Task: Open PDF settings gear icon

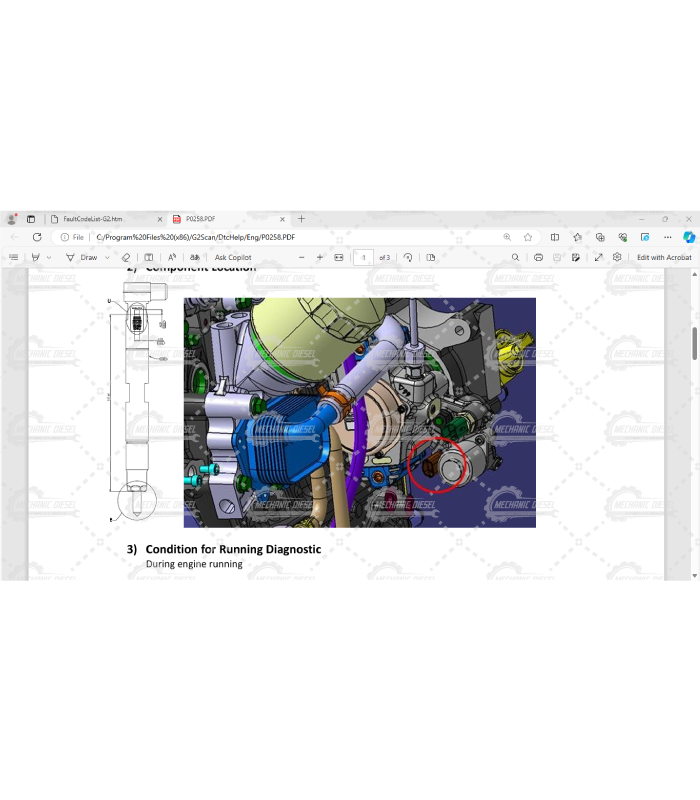Action: click(x=617, y=257)
